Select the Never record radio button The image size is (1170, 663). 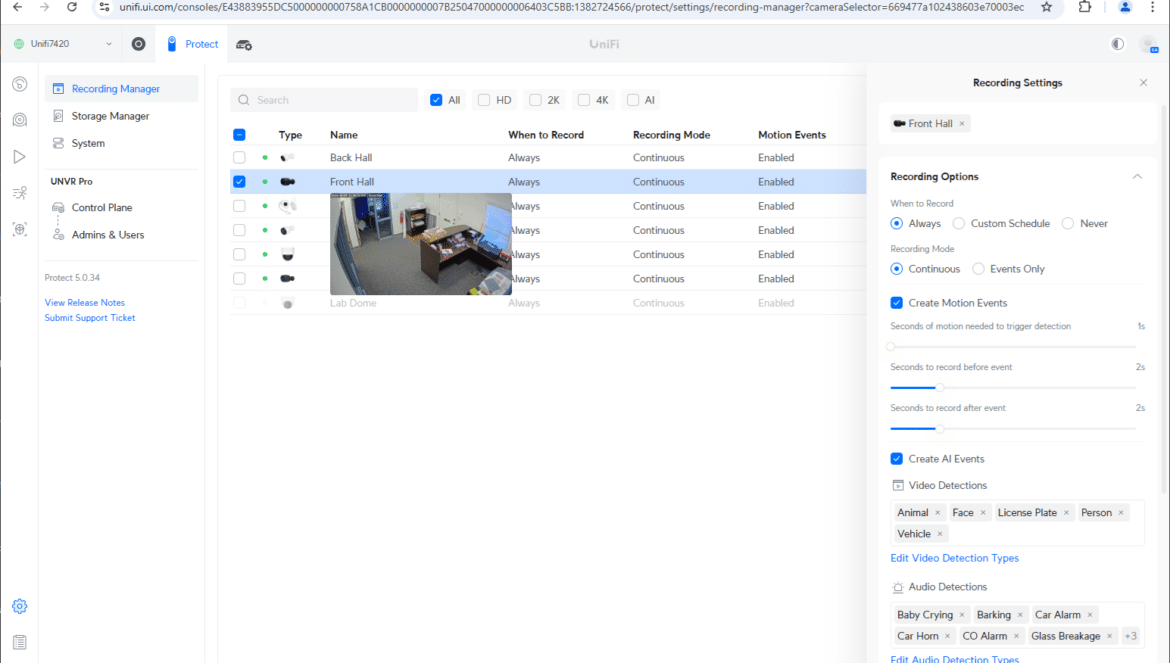(1068, 224)
